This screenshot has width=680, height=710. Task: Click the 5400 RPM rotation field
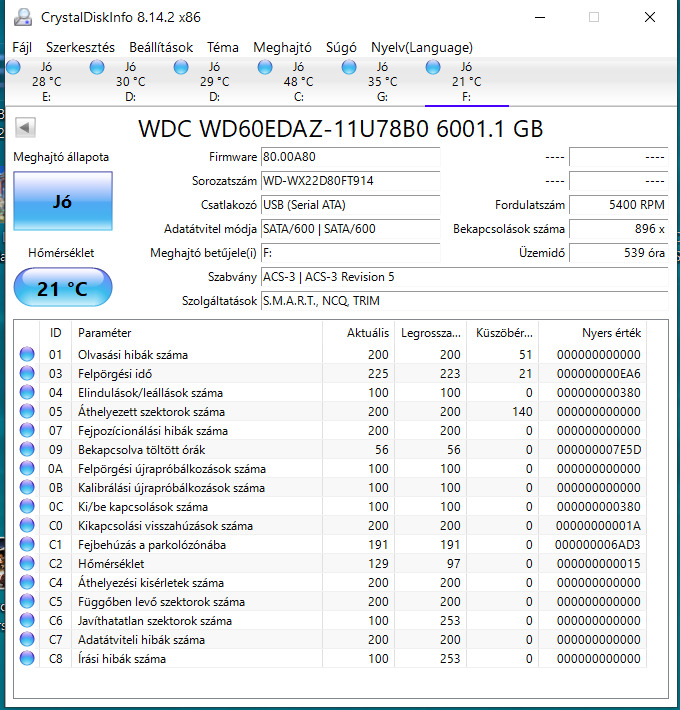coord(618,205)
